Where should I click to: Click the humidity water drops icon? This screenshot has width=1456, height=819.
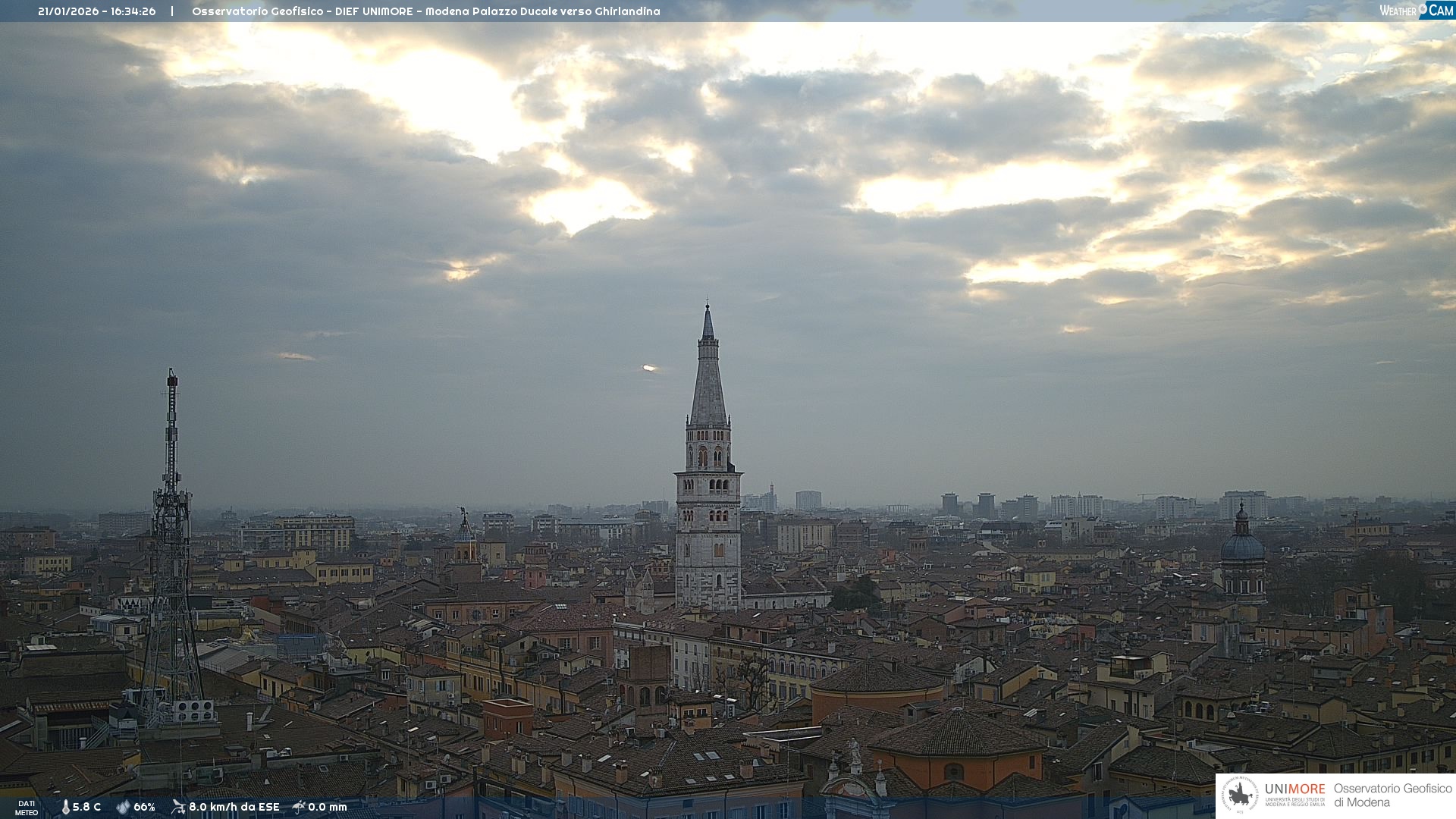pos(123,808)
